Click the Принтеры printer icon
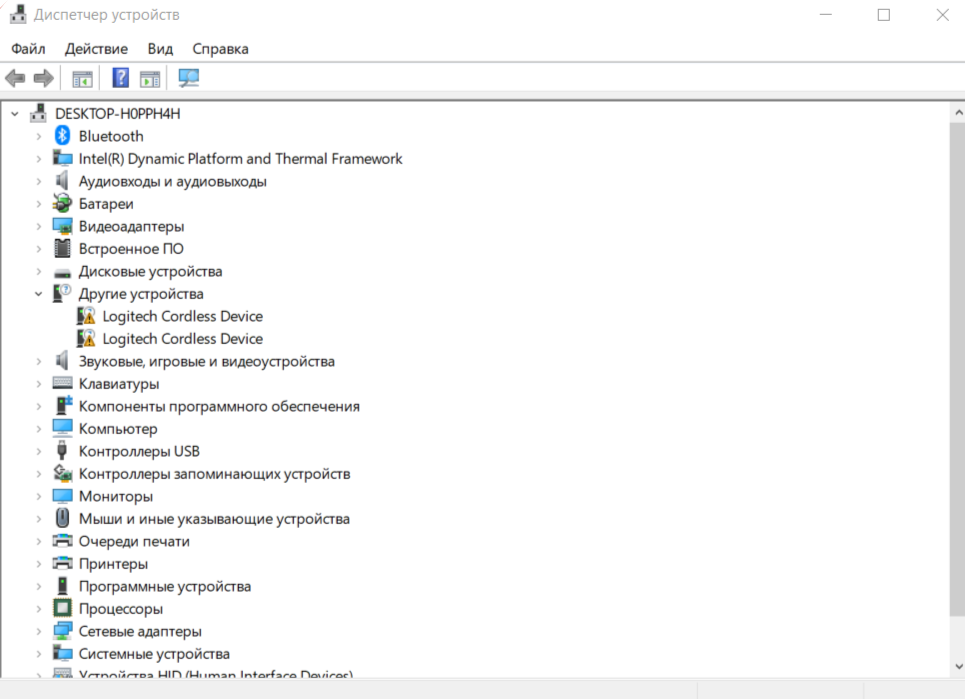The height and width of the screenshot is (699, 965). pos(63,564)
